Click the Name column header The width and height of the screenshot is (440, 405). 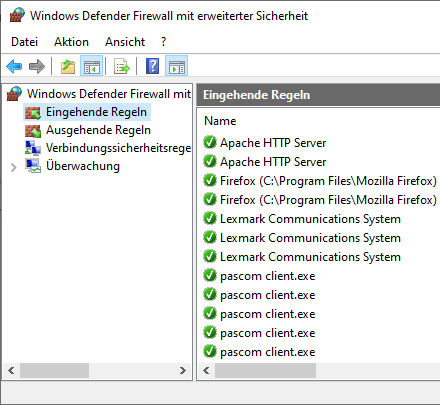tap(220, 121)
